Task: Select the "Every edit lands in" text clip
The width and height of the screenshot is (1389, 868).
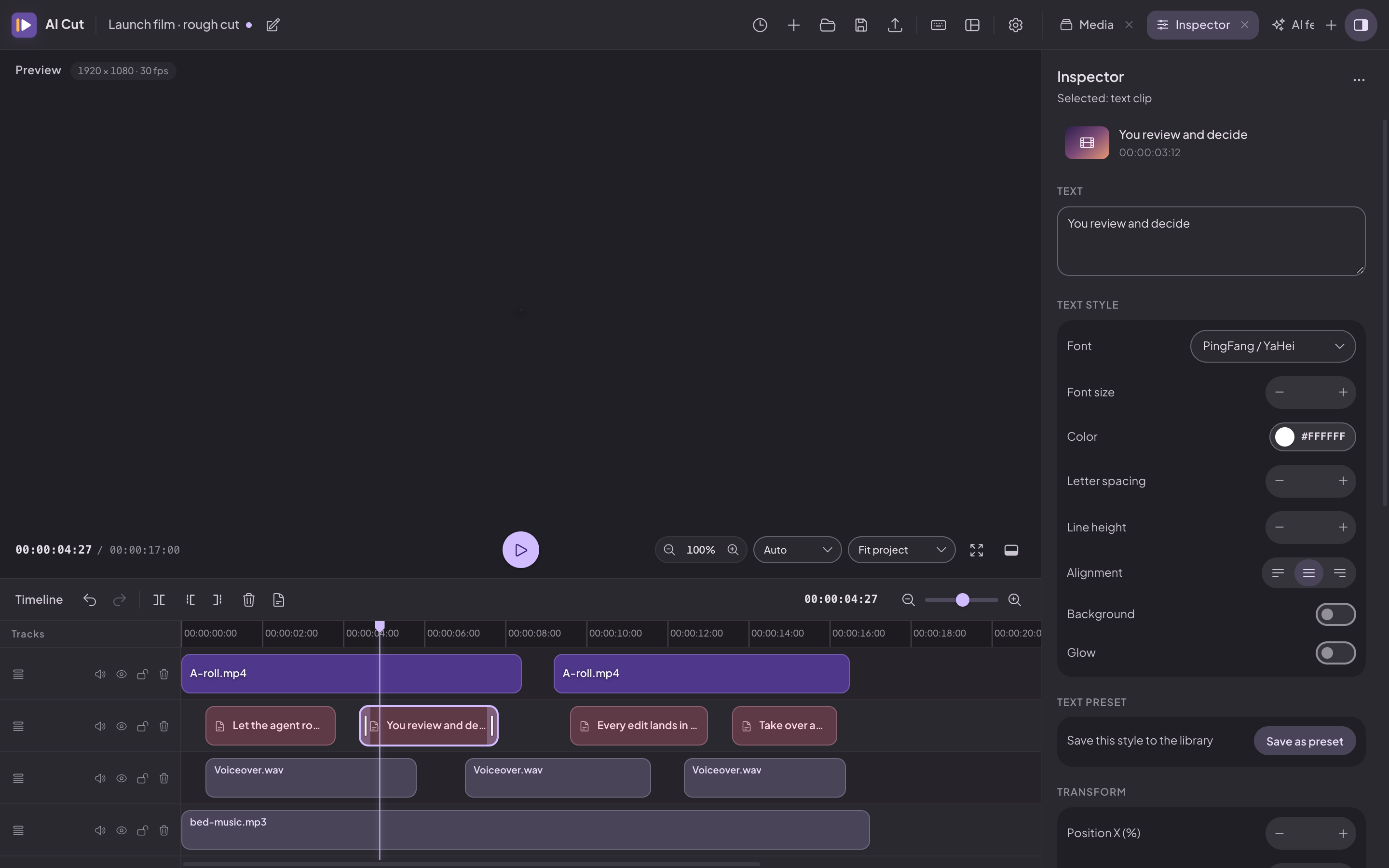Action: [638, 726]
